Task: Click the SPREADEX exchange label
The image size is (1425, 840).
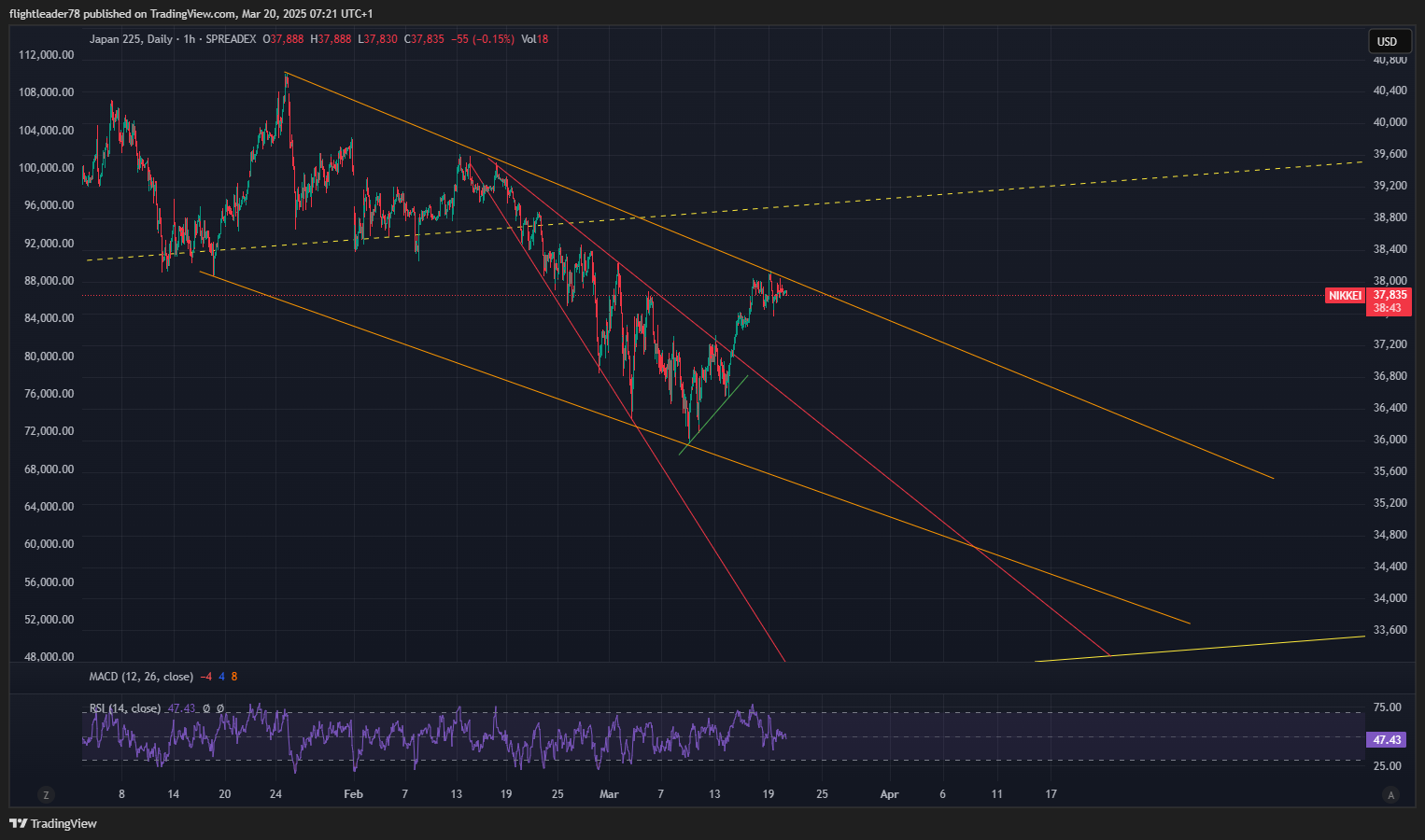Action: pyautogui.click(x=231, y=39)
